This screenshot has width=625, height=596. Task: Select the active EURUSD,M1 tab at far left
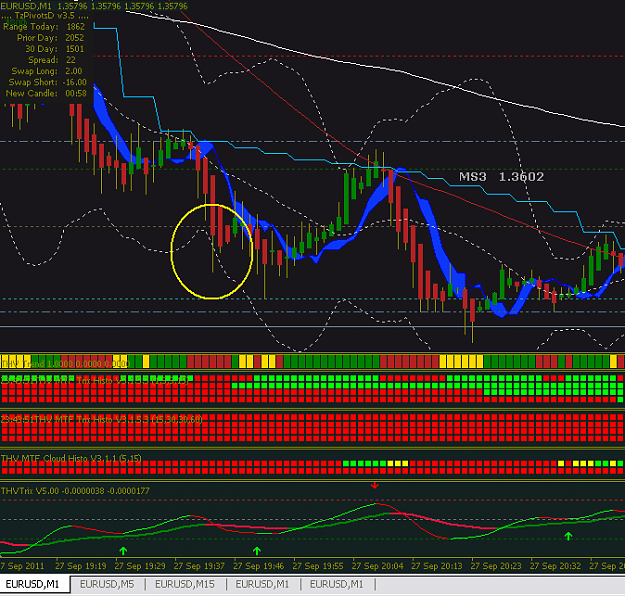32,584
